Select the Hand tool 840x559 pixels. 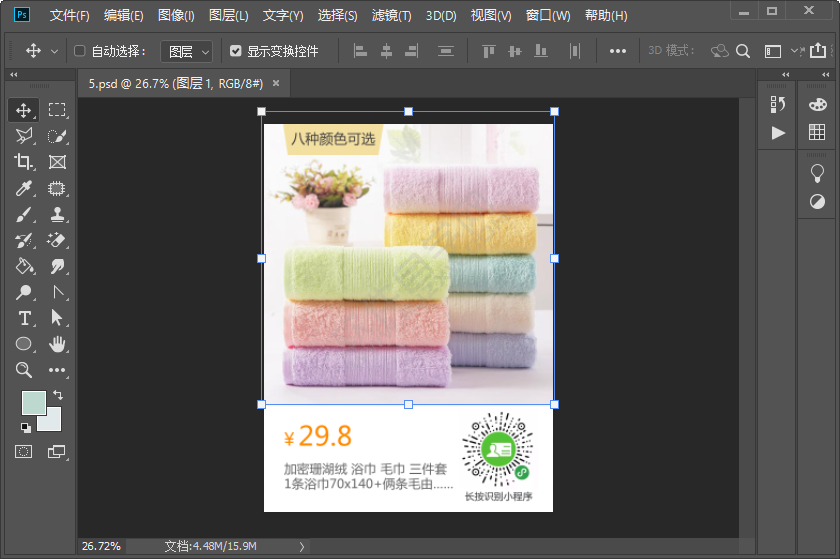pos(57,344)
